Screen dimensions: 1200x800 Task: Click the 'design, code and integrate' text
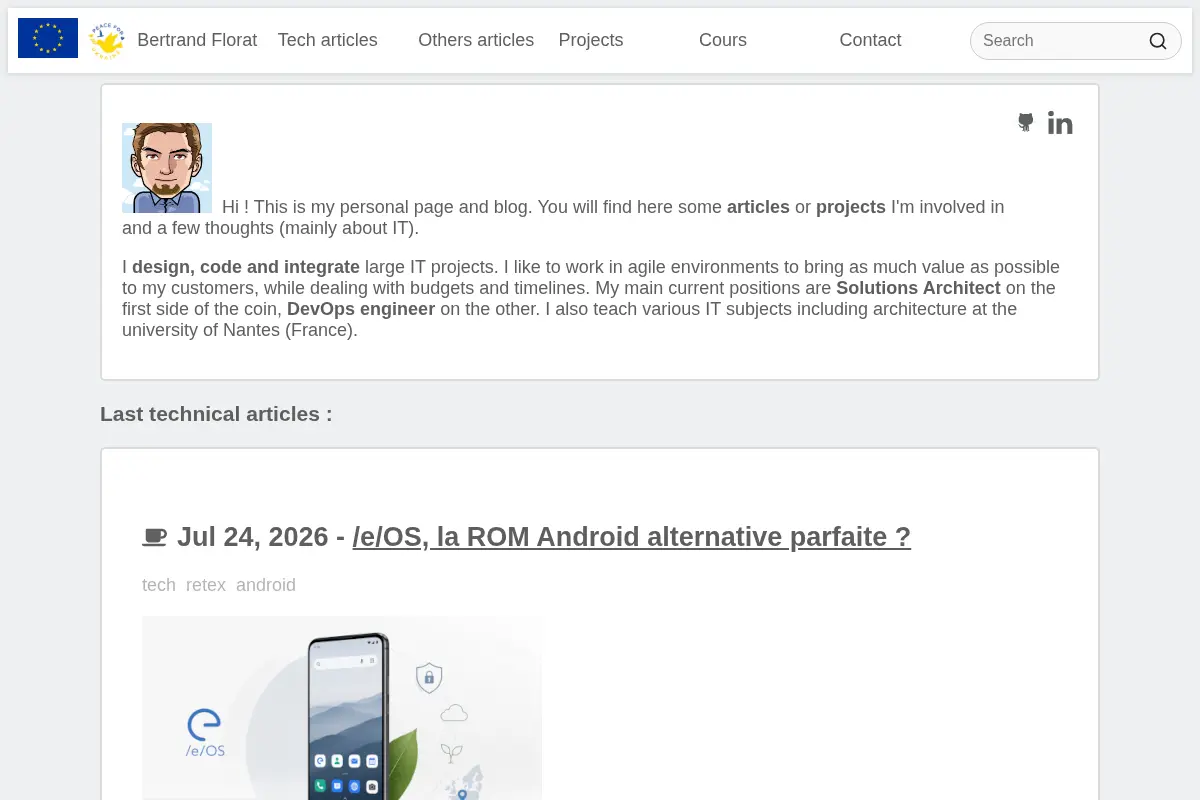[x=246, y=267]
